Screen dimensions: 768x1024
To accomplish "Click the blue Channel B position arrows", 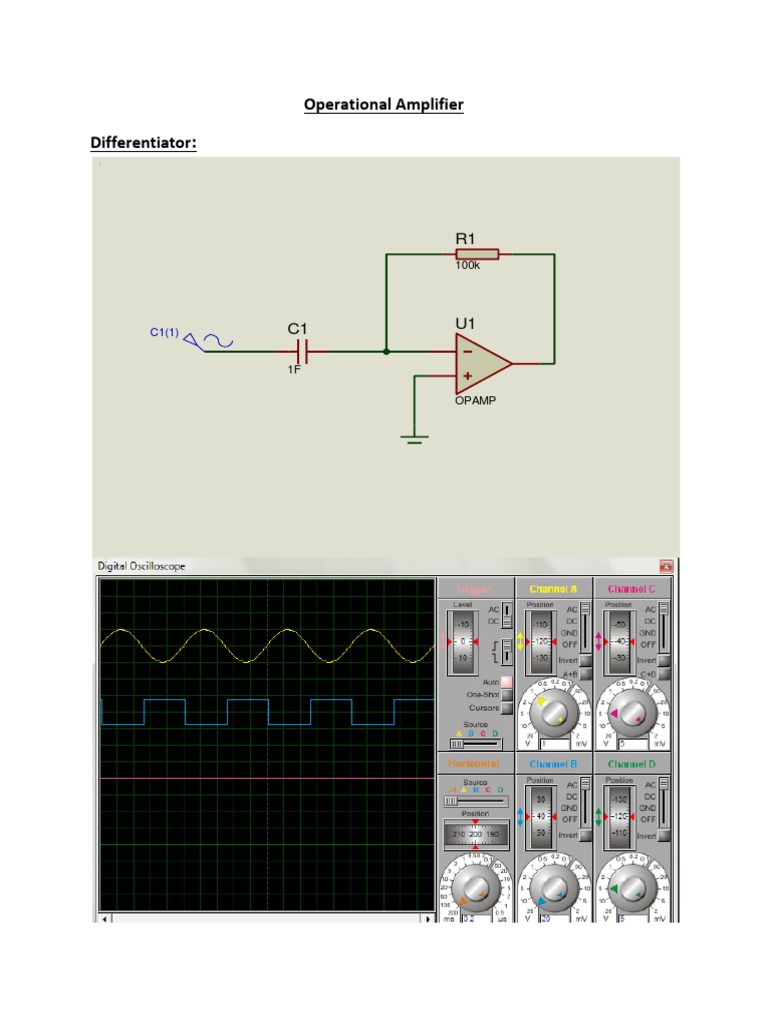I will (x=520, y=817).
